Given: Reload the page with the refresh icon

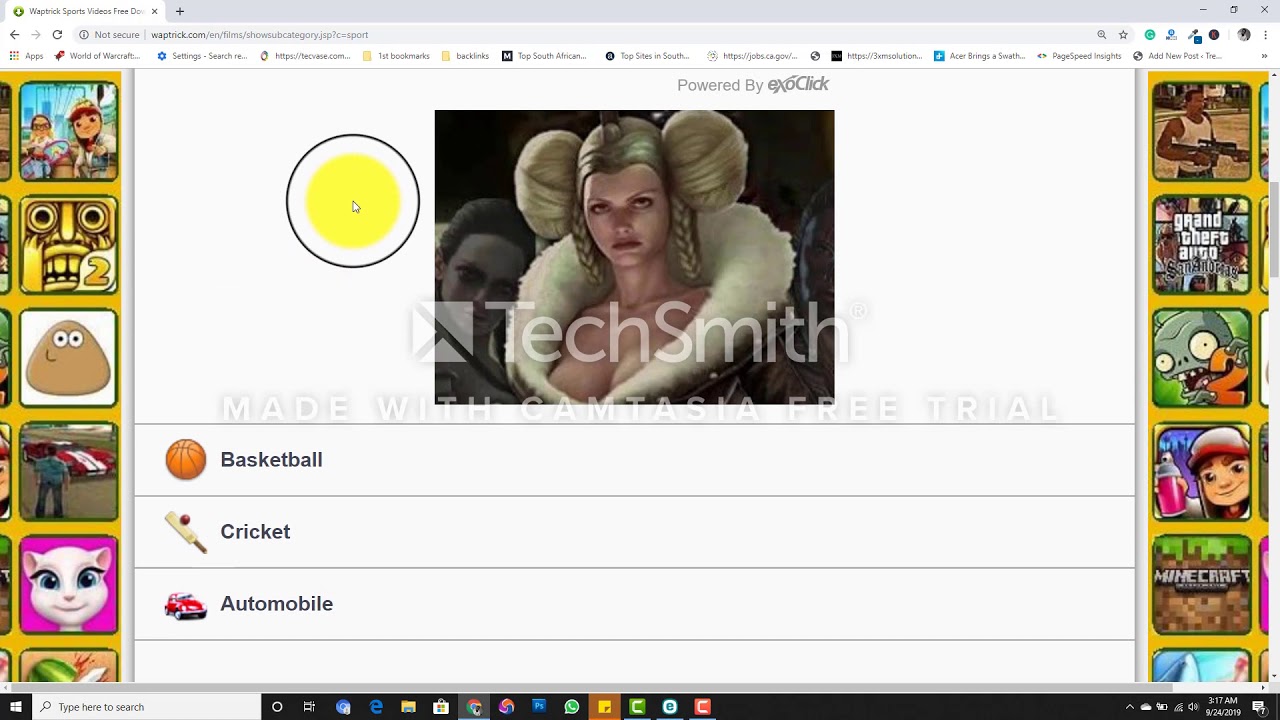Looking at the screenshot, I should (x=58, y=34).
